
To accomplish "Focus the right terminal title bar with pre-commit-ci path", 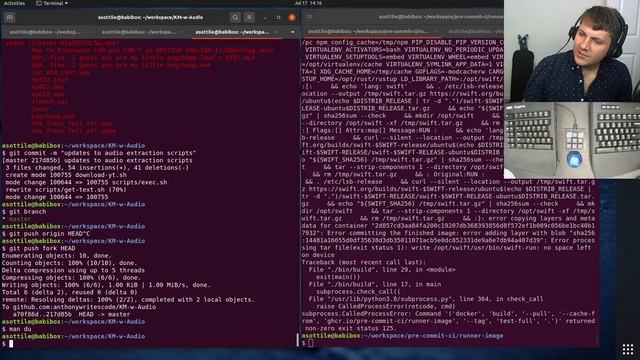I will click(441, 17).
